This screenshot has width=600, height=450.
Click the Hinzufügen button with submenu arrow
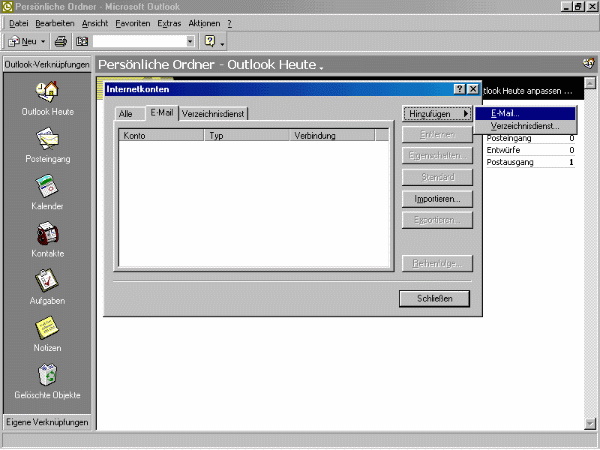pos(437,114)
